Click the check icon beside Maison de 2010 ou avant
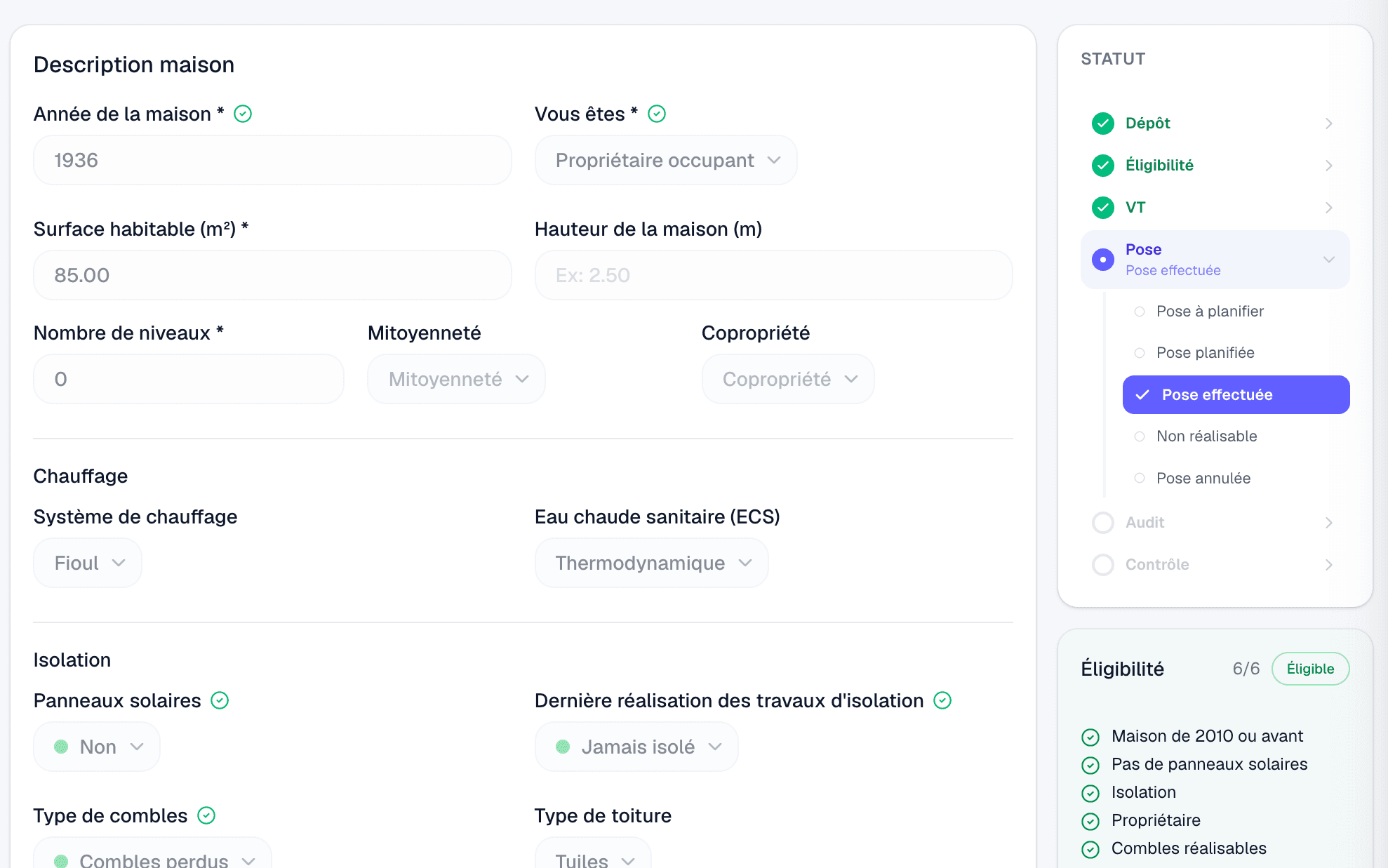Image resolution: width=1388 pixels, height=868 pixels. click(x=1090, y=737)
